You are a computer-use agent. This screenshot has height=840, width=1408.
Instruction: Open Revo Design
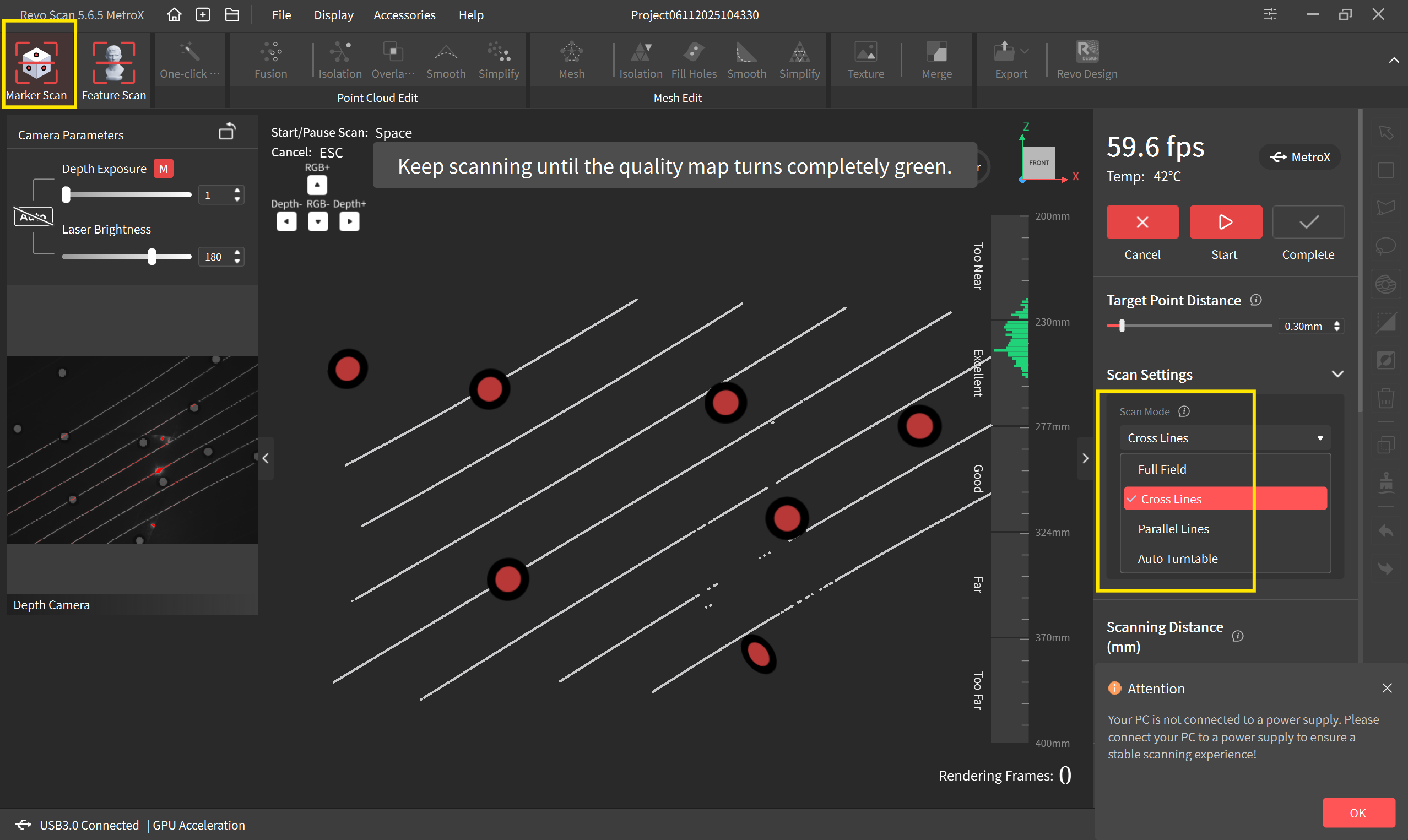click(x=1086, y=61)
